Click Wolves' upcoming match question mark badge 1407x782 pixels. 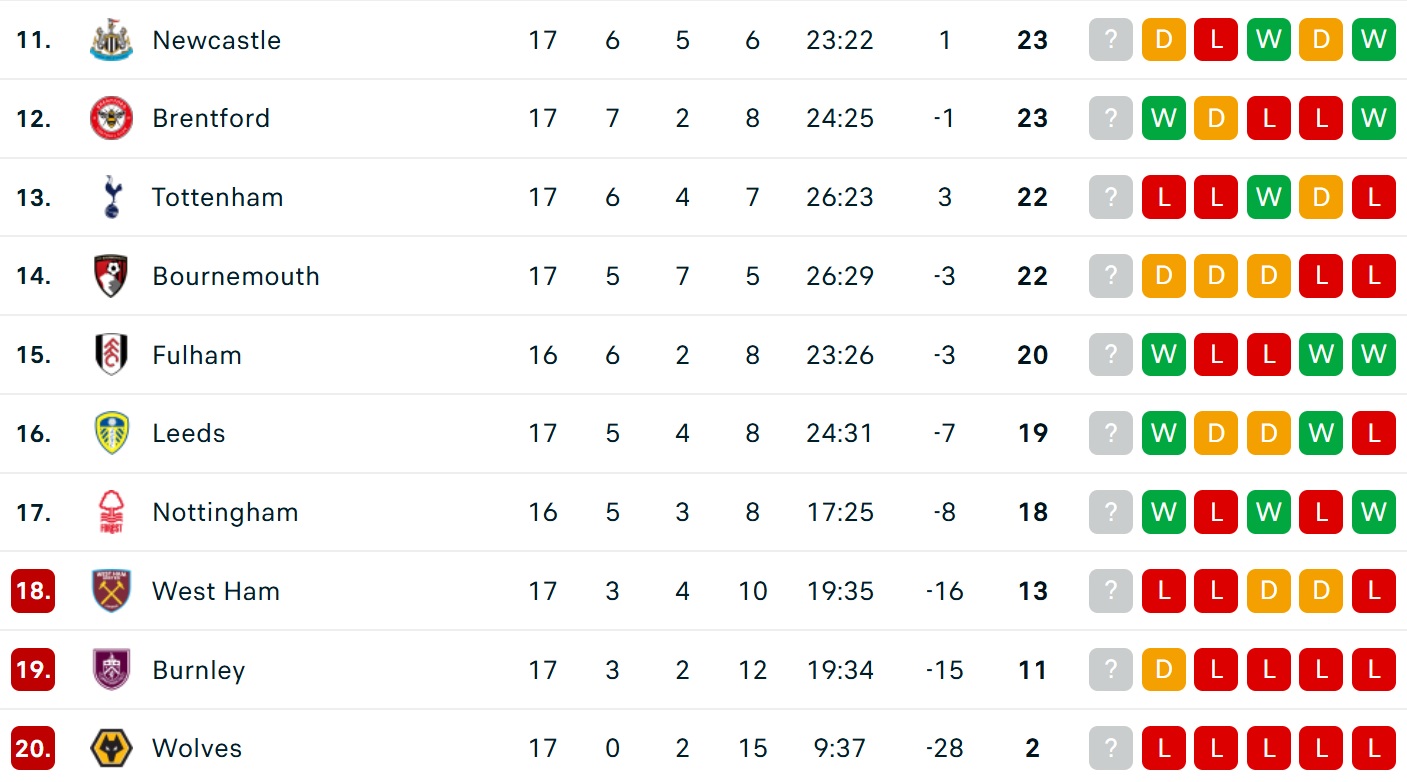(x=1111, y=749)
